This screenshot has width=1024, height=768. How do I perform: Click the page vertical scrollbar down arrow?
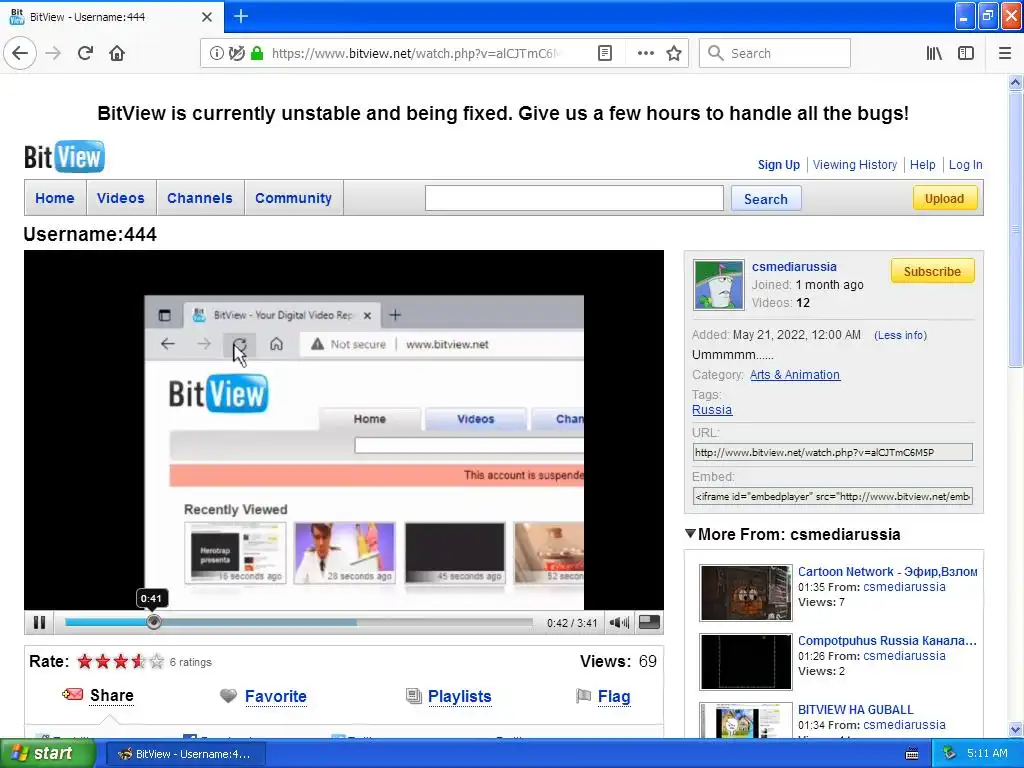click(x=1015, y=729)
